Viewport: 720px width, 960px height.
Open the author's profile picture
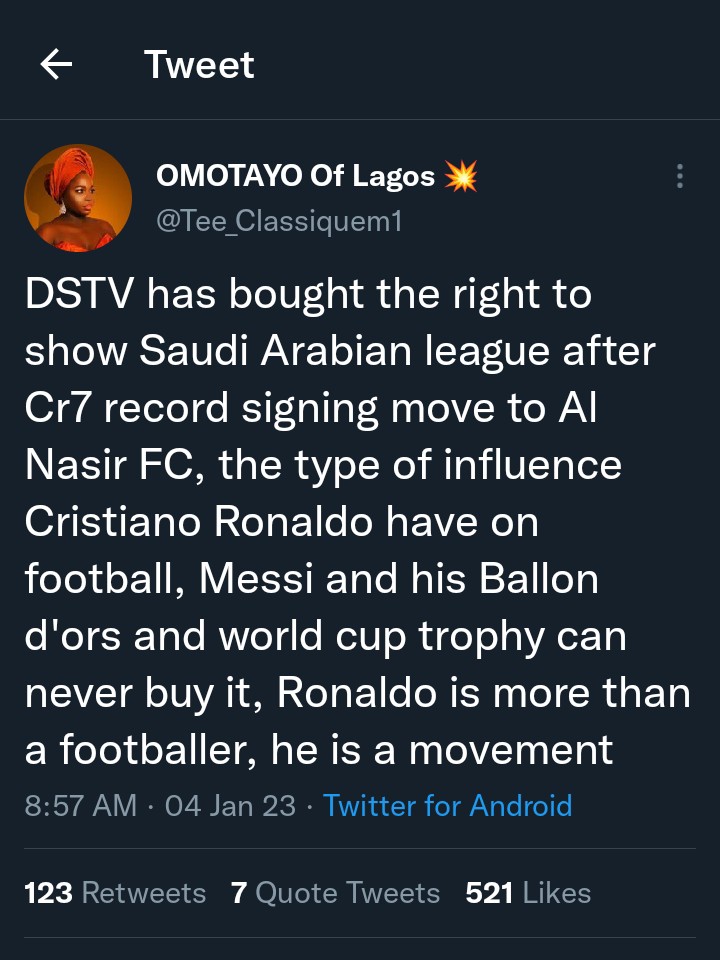tap(78, 197)
